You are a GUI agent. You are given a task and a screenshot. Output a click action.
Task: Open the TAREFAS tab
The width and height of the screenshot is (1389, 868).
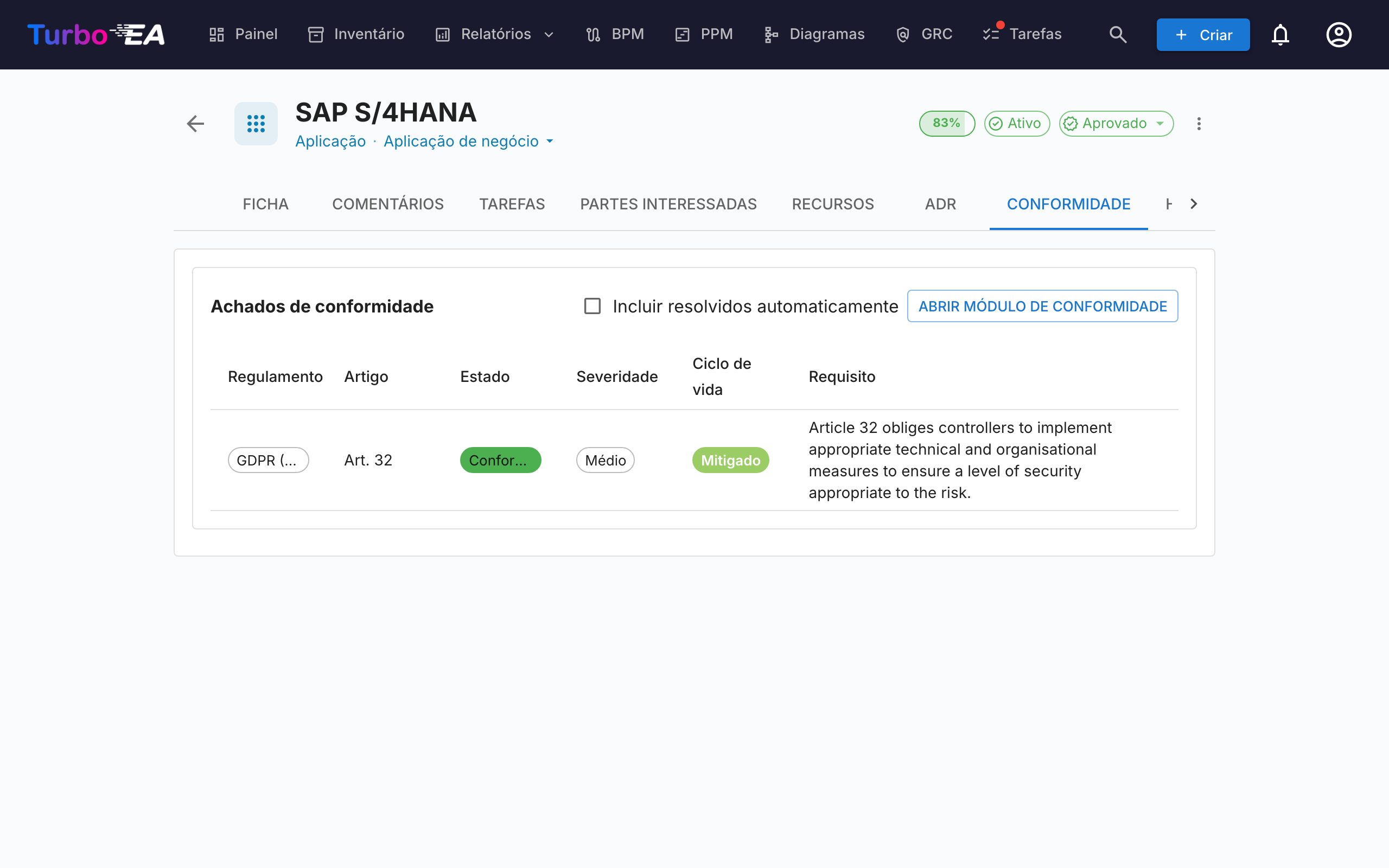[x=512, y=204]
